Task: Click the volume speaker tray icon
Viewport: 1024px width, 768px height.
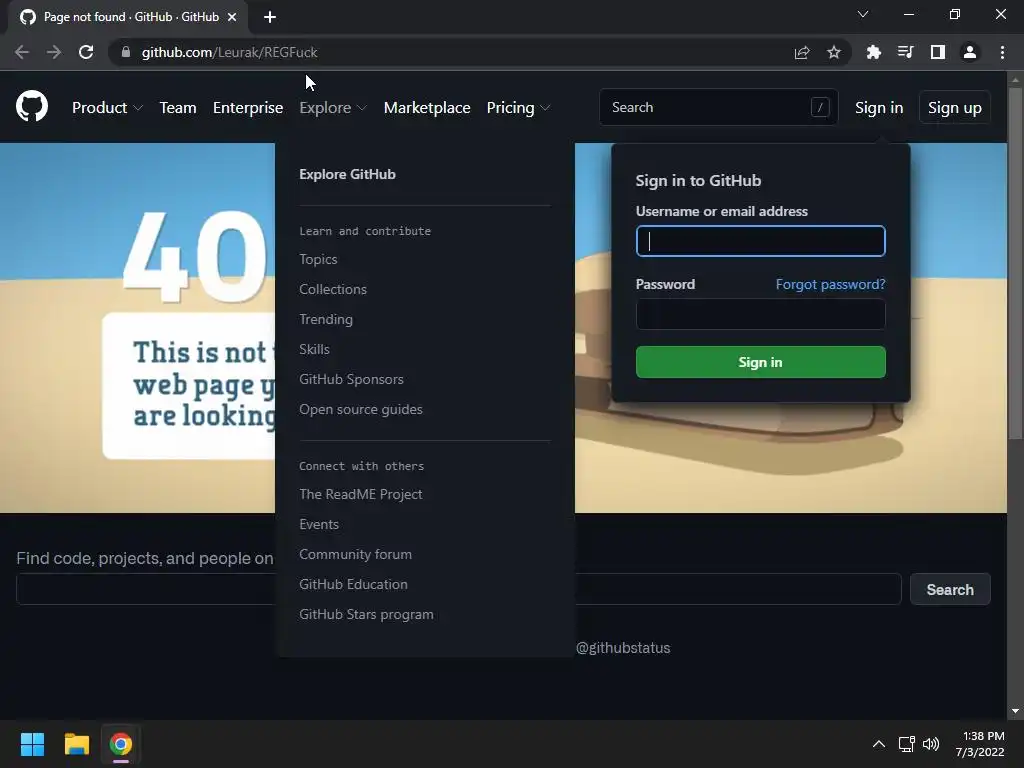Action: click(x=931, y=744)
